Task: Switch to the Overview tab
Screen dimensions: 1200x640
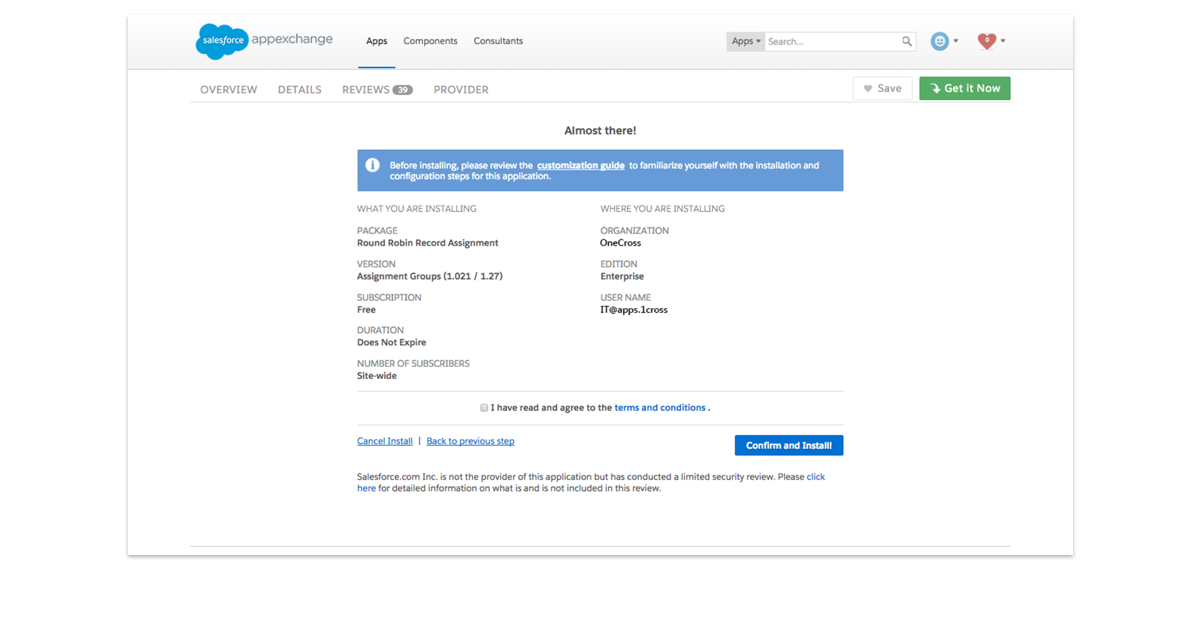Action: pos(228,90)
